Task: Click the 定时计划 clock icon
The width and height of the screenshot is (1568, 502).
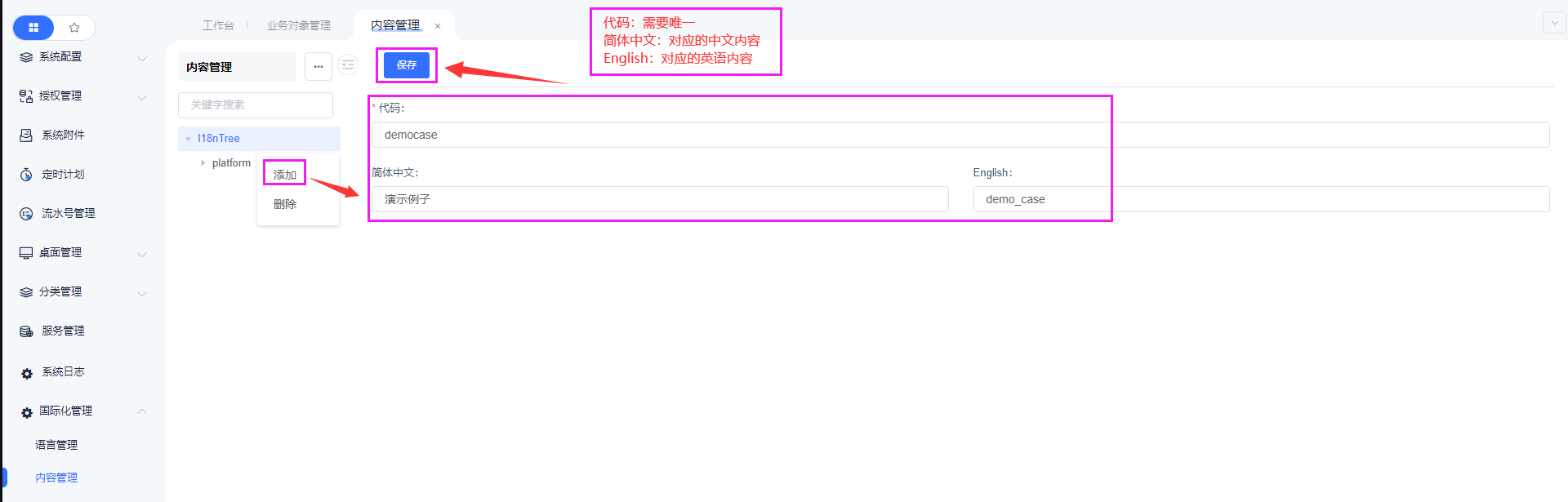Action: [x=26, y=175]
